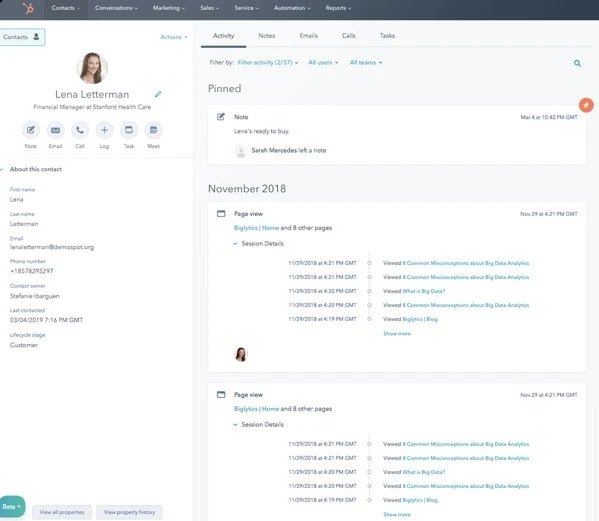599x521 pixels.
Task: Click the View all properties button
Action: [62, 512]
